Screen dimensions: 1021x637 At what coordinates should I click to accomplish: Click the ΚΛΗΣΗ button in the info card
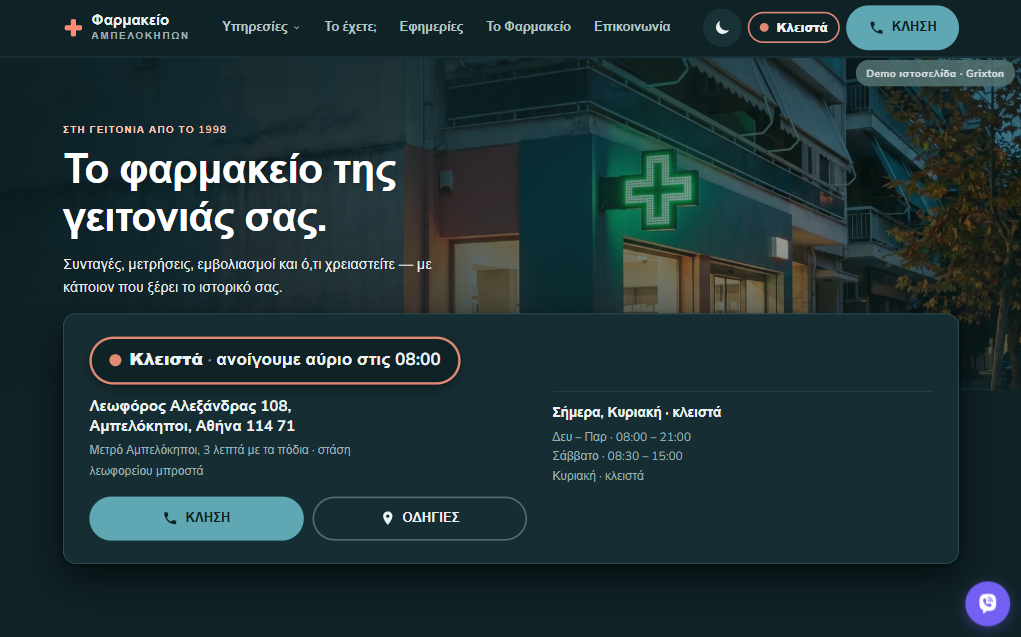[x=196, y=518]
